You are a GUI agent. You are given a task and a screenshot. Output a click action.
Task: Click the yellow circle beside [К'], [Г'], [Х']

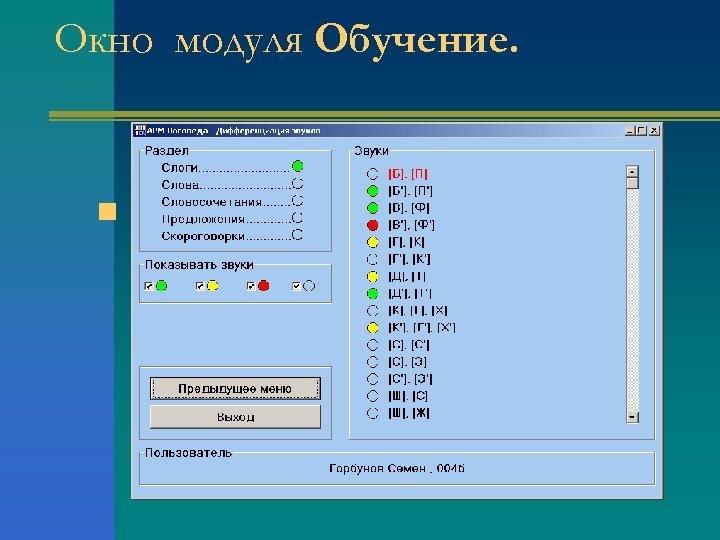[x=372, y=328]
